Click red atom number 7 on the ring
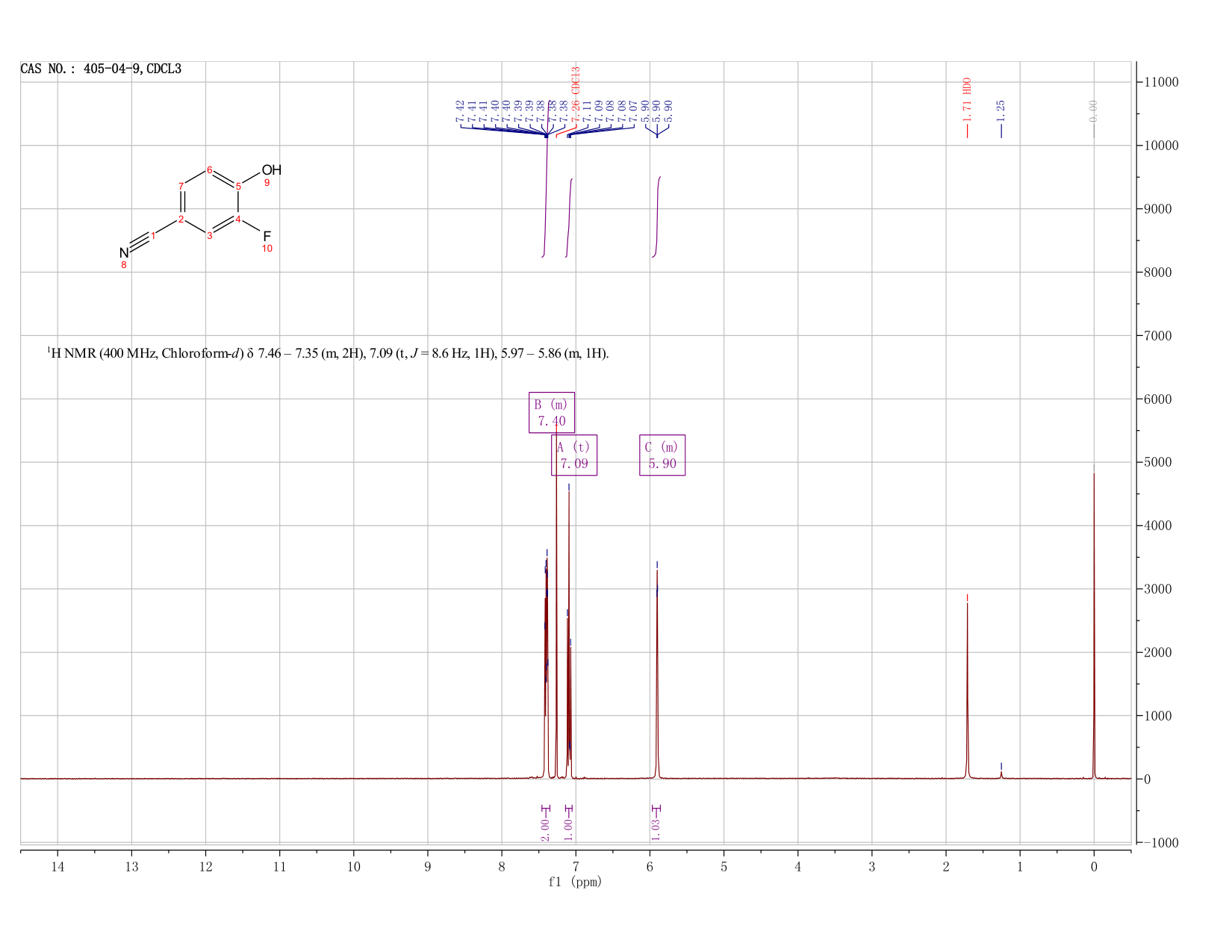This screenshot has height=952, width=1232. pyautogui.click(x=181, y=186)
